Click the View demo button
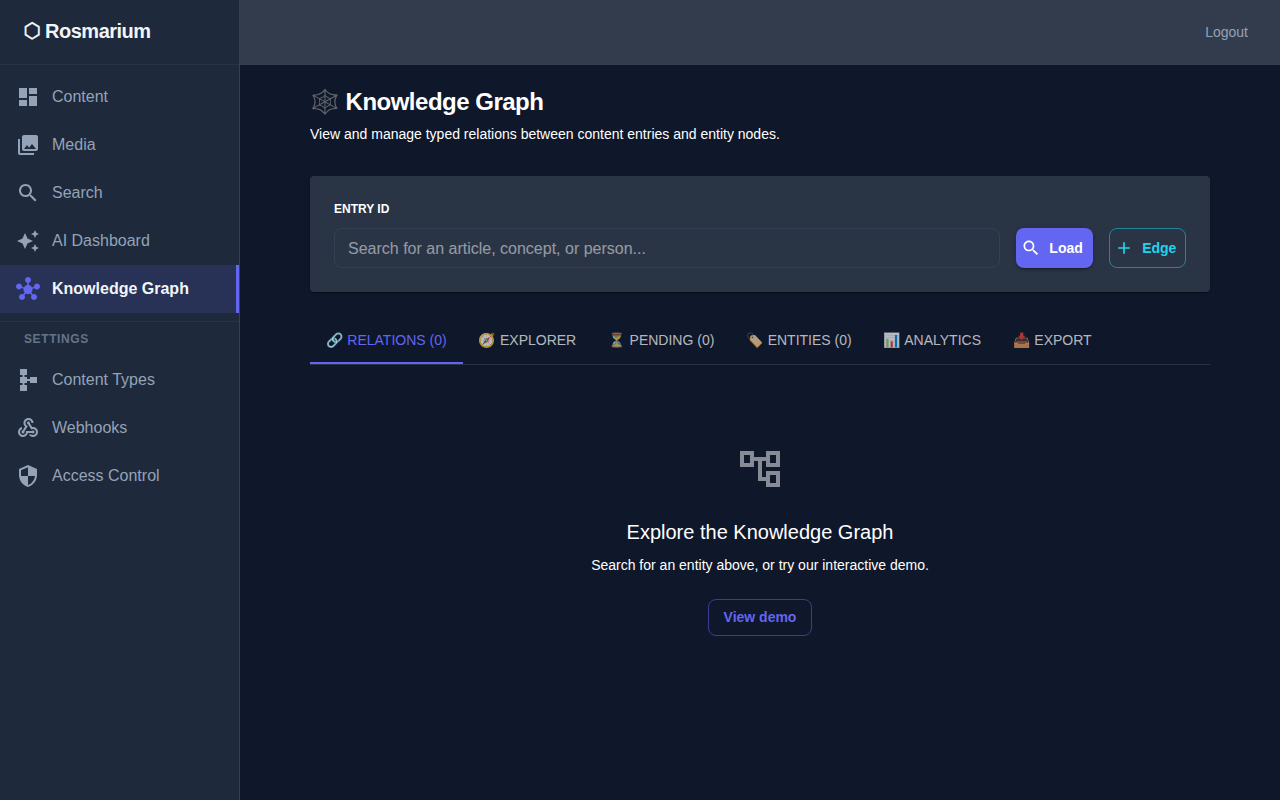The image size is (1280, 800). [x=760, y=617]
